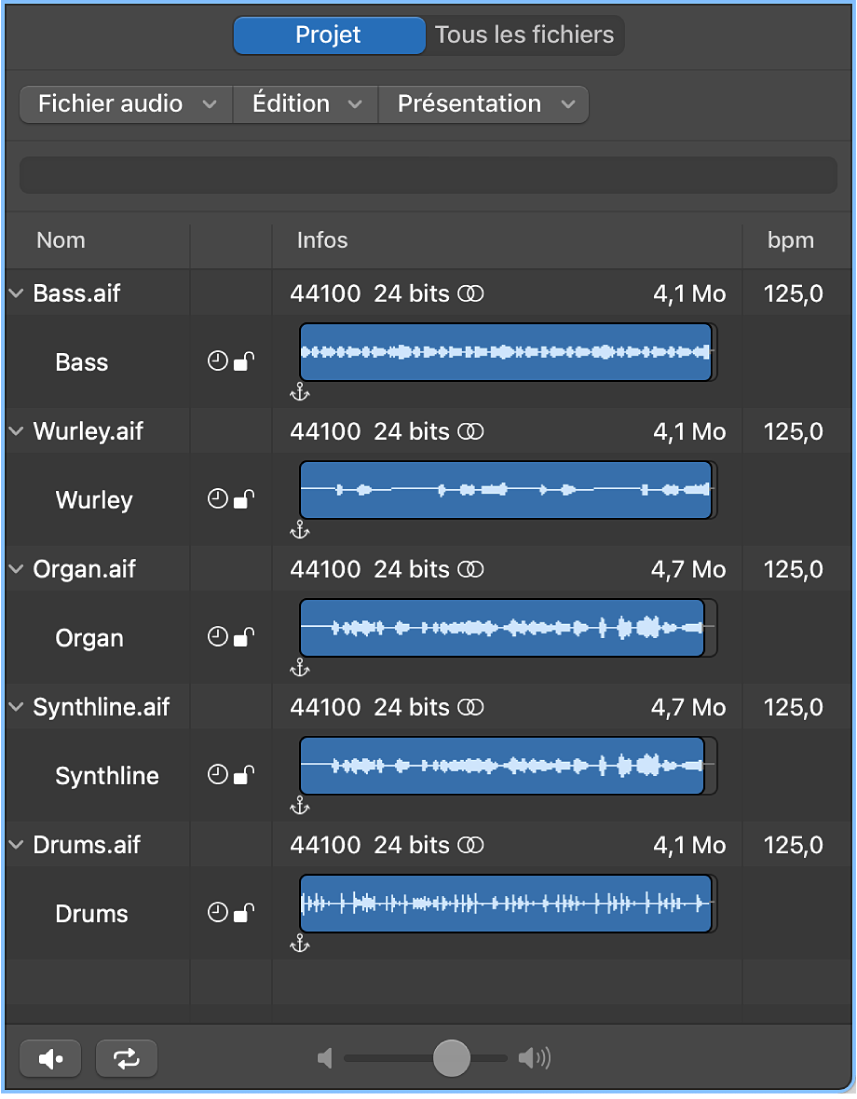
Task: Open the Présentation dropdown menu
Action: click(x=483, y=104)
